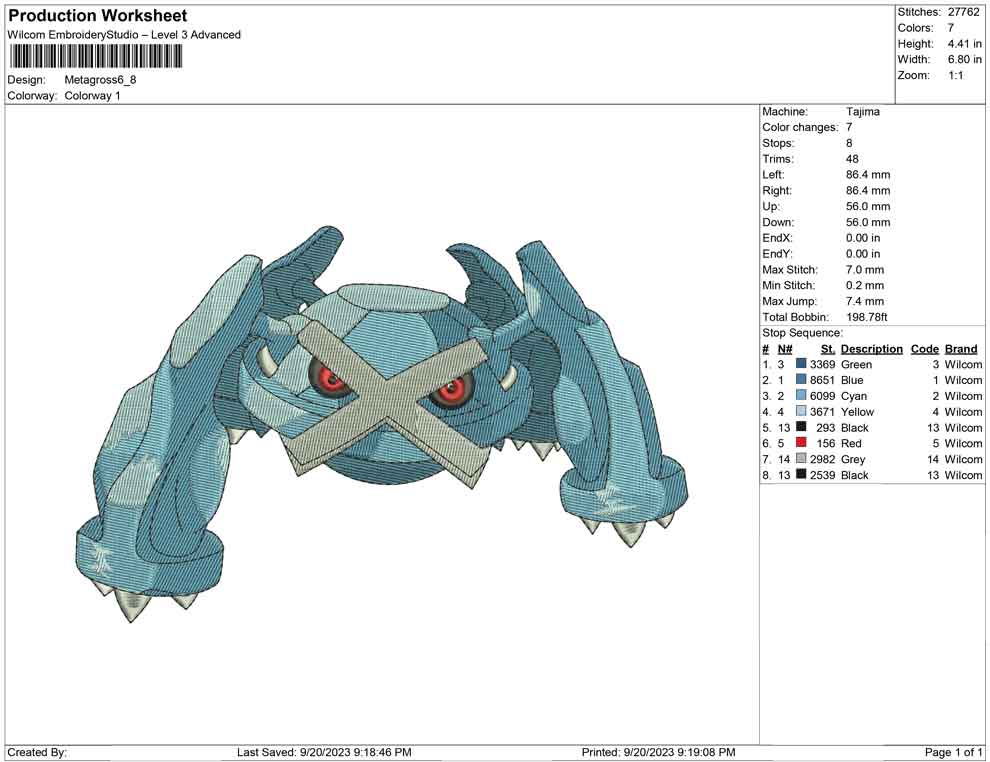Click the Page 1 of 1 indicator
Image resolution: width=990 pixels, height=762 pixels.
(x=953, y=752)
